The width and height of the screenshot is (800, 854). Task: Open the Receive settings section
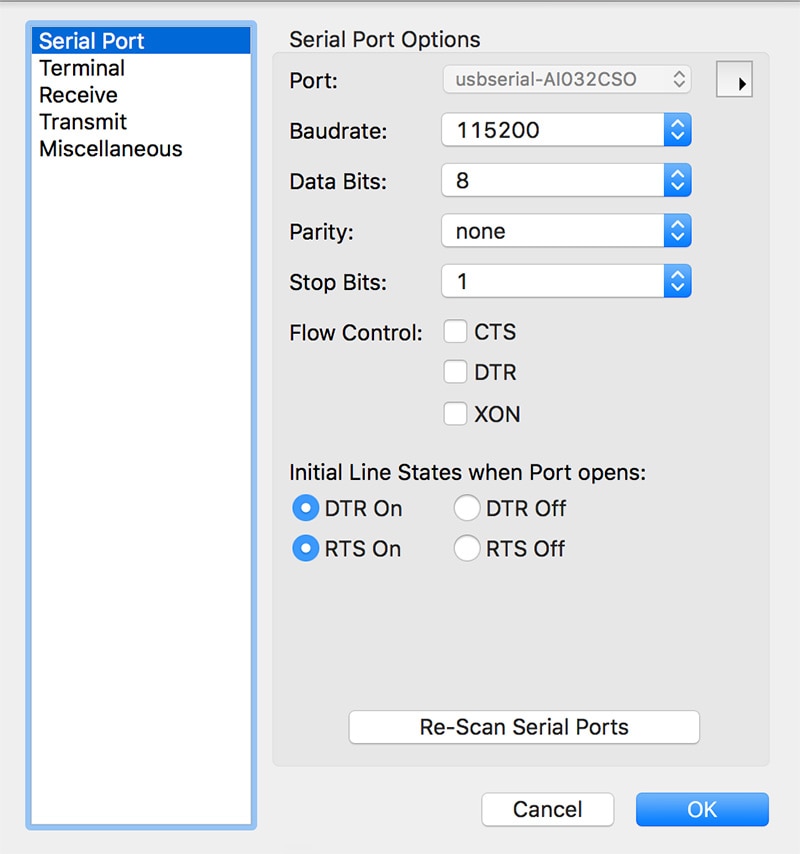tap(78, 95)
